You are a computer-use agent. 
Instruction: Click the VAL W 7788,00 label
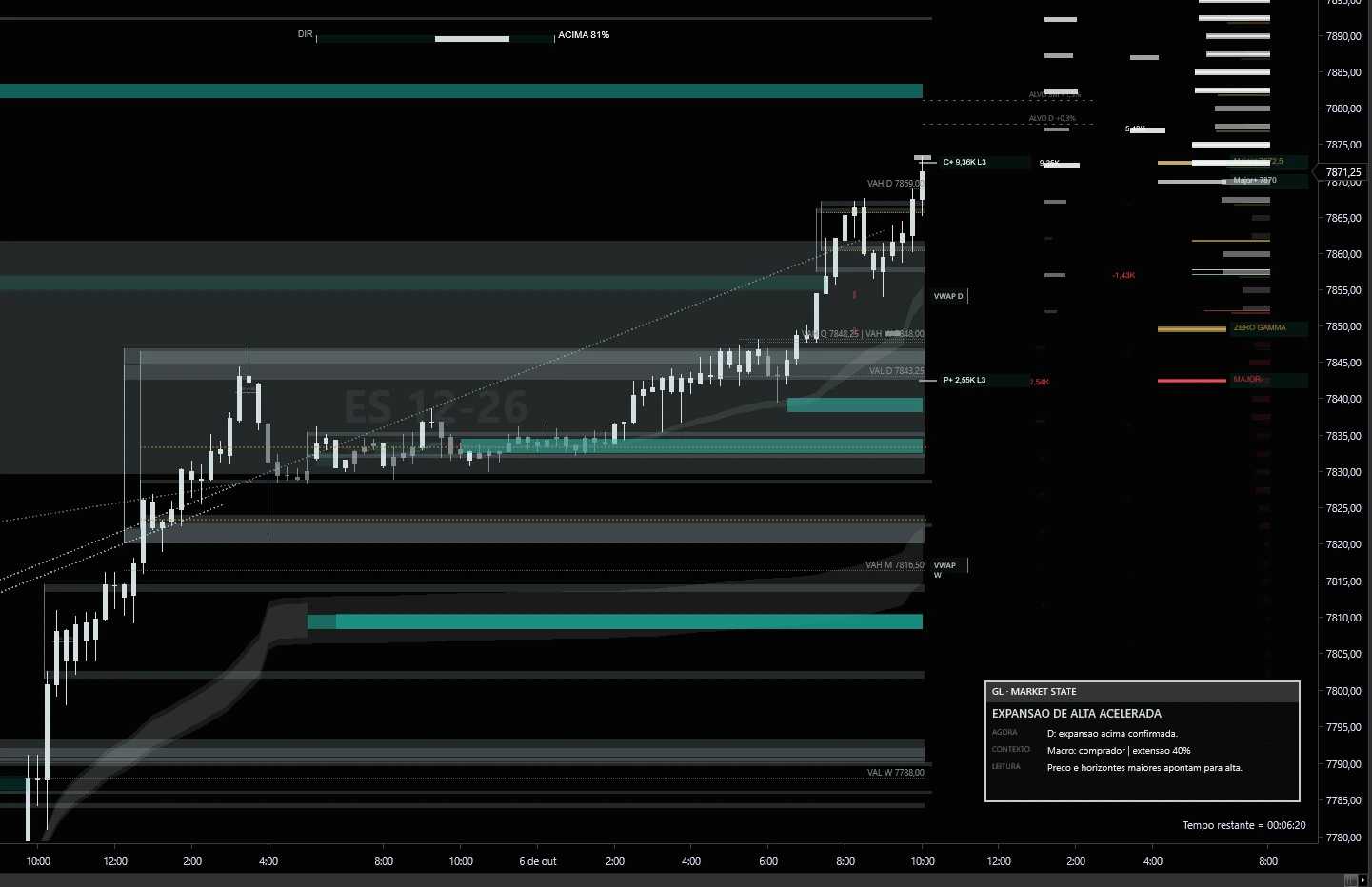(x=896, y=773)
